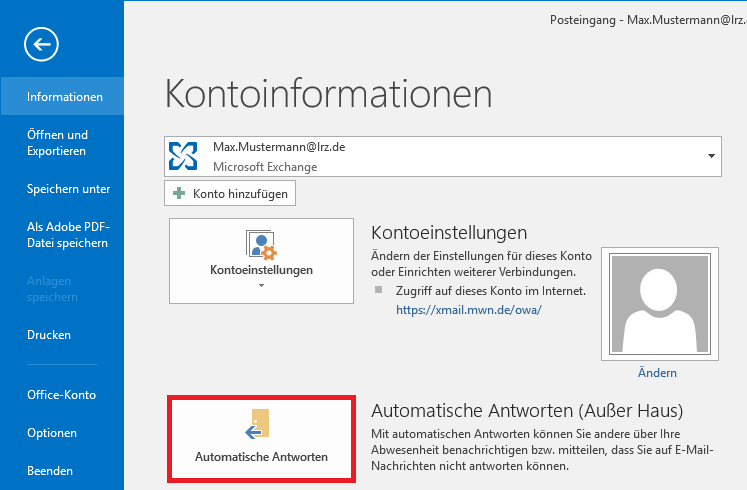The height and width of the screenshot is (490, 747).
Task: Click the Microsoft Exchange account icon
Action: click(x=183, y=156)
